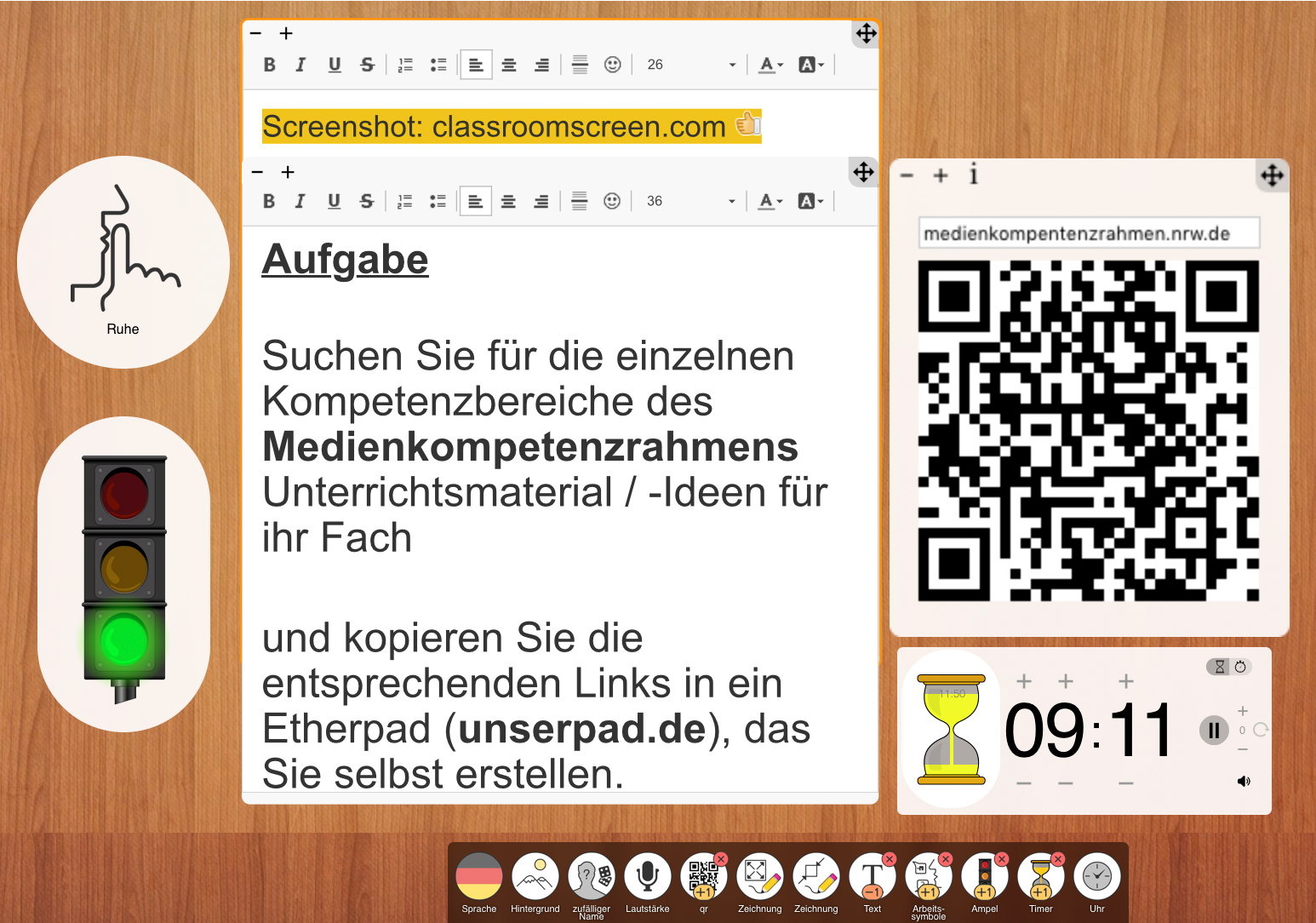Shrink the QR code widget with the minus
The height and width of the screenshot is (923, 1316).
[907, 175]
